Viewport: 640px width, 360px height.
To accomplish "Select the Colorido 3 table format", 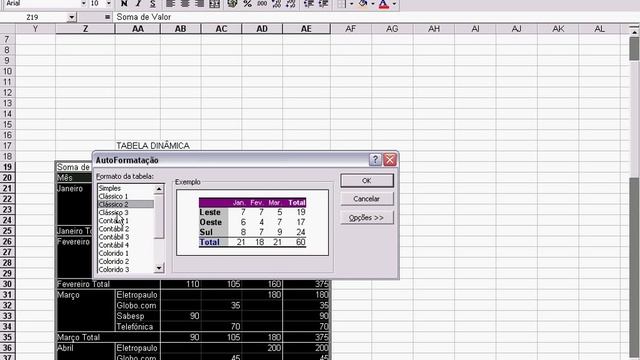I will [x=125, y=269].
